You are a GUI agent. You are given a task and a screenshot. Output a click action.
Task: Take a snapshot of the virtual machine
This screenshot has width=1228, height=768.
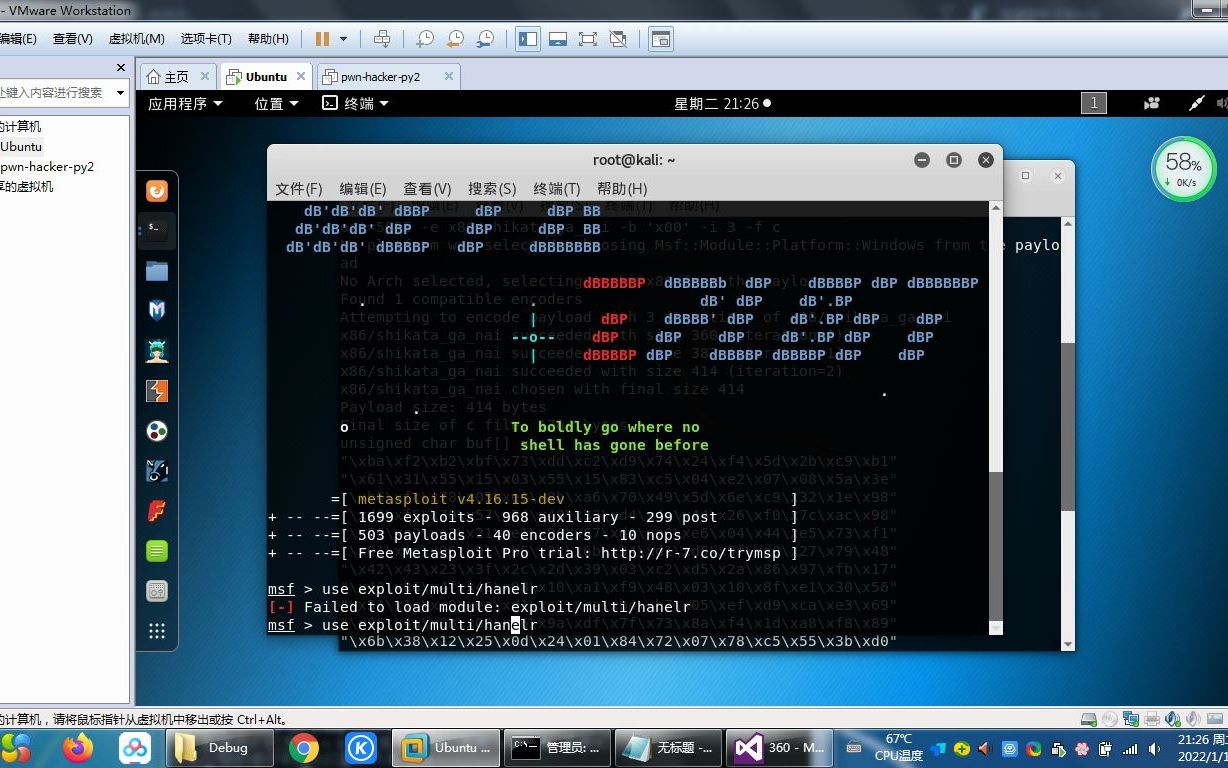tap(424, 38)
